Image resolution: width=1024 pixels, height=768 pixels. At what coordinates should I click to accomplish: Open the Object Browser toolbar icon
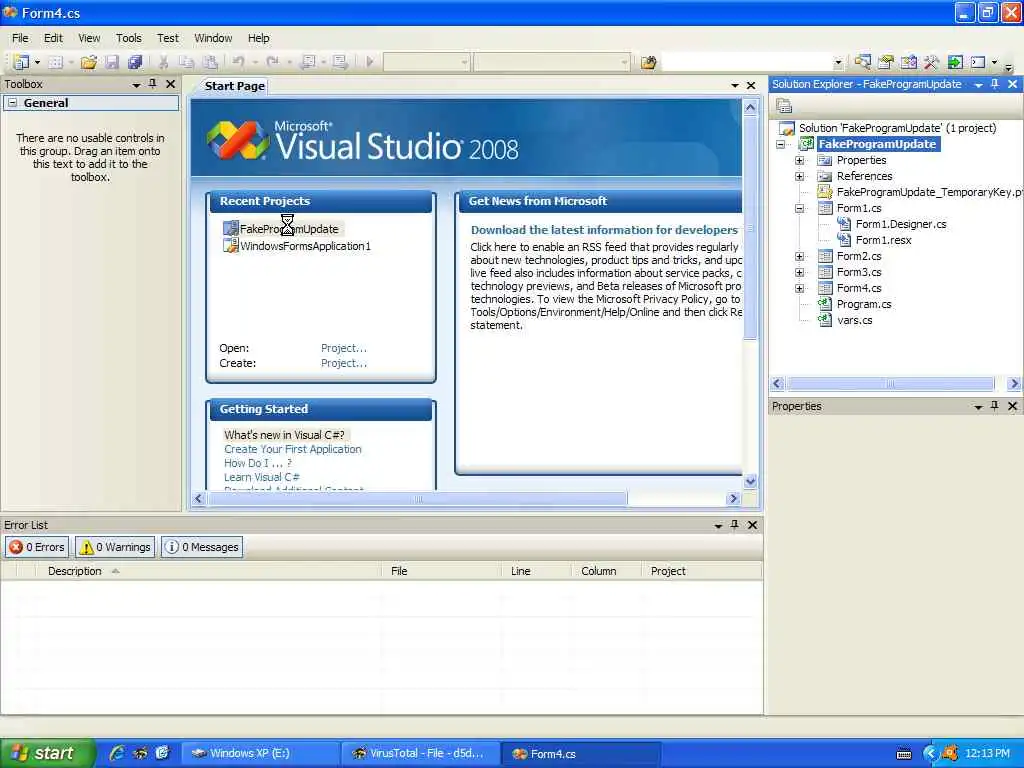point(908,62)
